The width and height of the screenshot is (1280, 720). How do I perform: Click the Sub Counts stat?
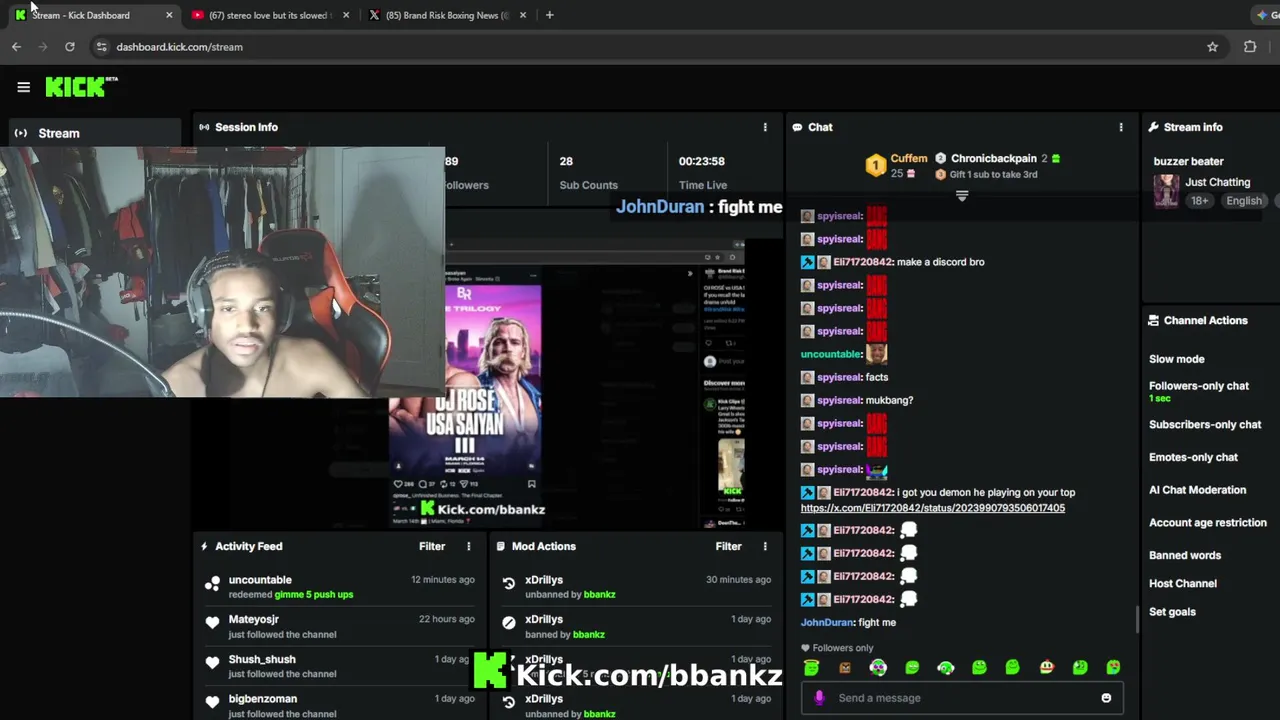coord(588,173)
